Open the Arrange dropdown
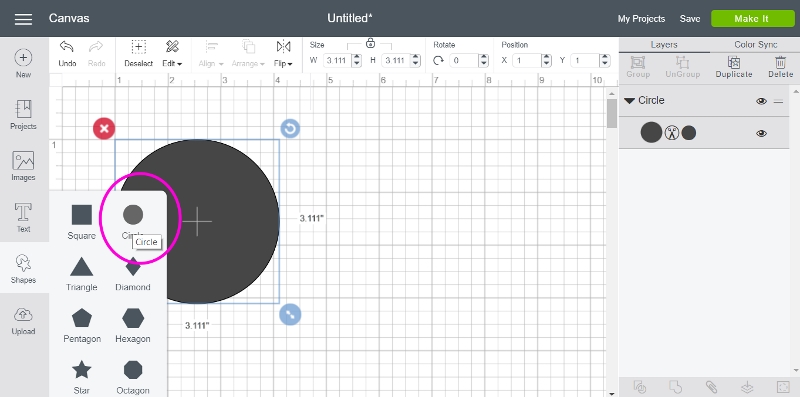Image resolution: width=800 pixels, height=397 pixels. point(248,53)
